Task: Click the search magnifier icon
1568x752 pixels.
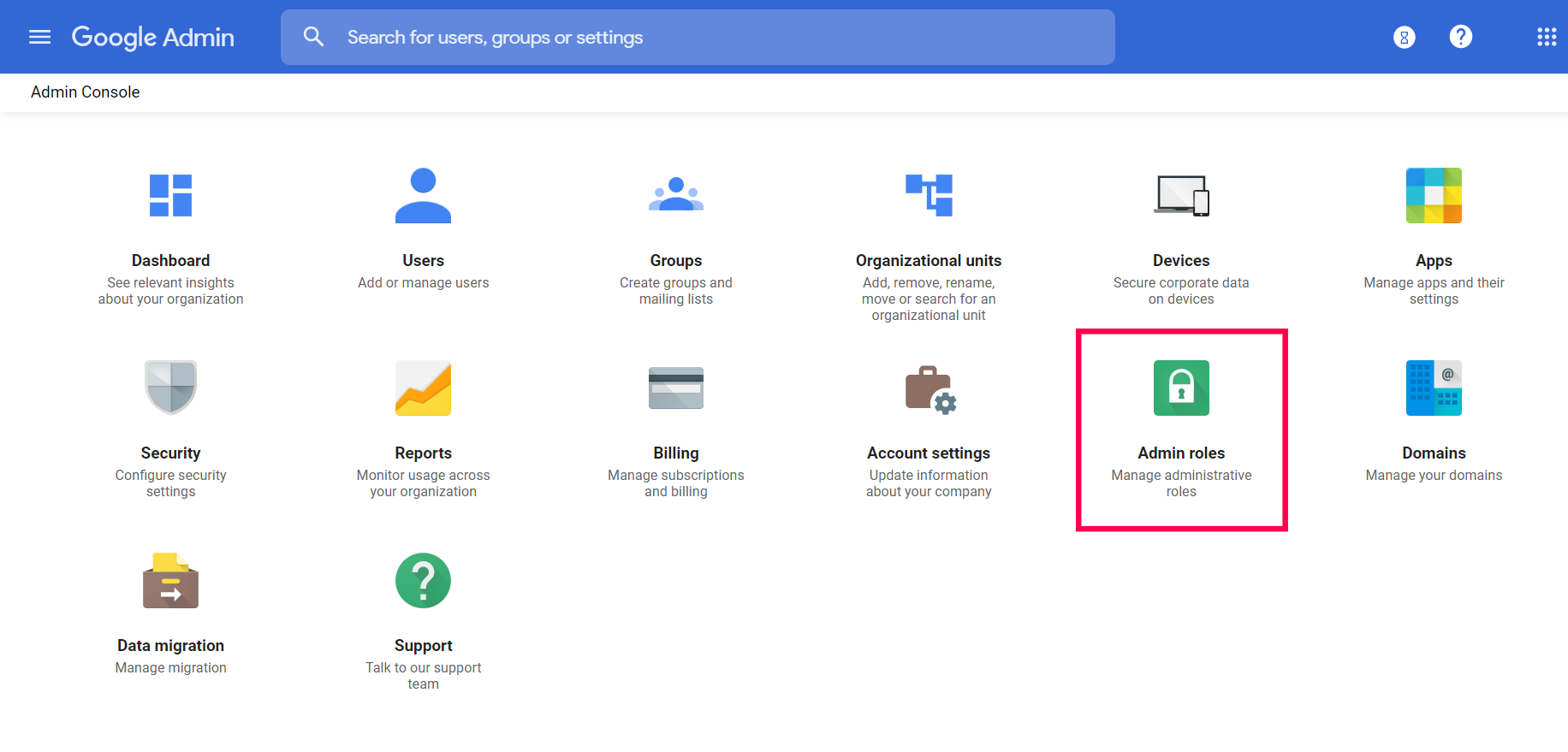Action: click(x=314, y=37)
